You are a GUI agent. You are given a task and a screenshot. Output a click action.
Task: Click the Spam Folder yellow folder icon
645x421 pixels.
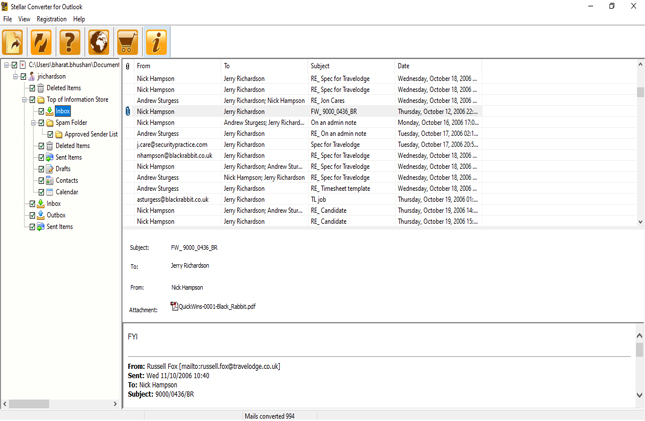(x=50, y=123)
